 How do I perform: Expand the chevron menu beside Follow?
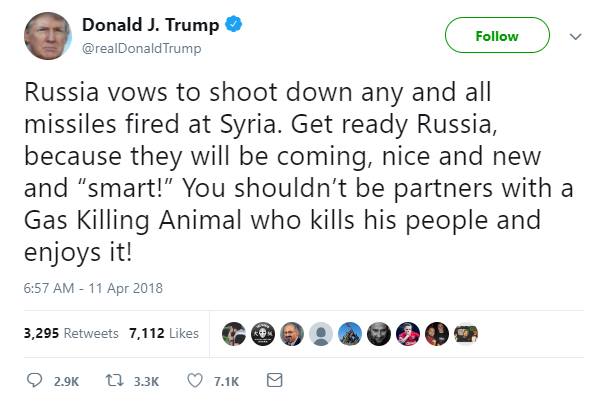point(575,35)
